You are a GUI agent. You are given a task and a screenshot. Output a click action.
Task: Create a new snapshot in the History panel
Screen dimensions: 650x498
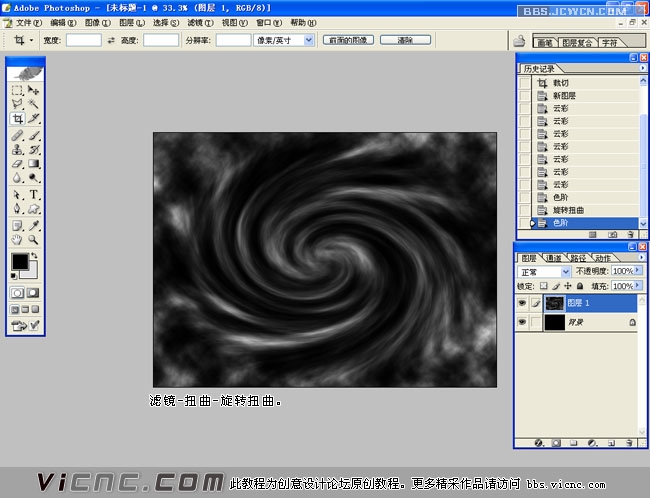point(612,235)
